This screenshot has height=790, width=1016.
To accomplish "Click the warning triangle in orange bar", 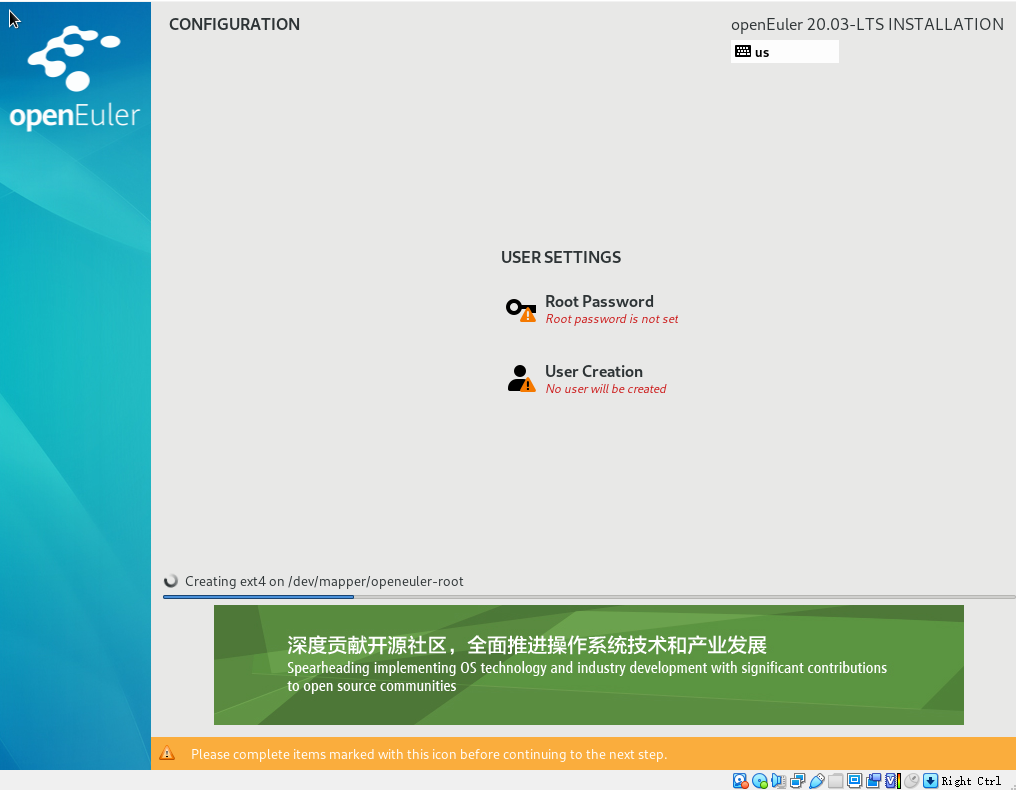I will click(167, 754).
